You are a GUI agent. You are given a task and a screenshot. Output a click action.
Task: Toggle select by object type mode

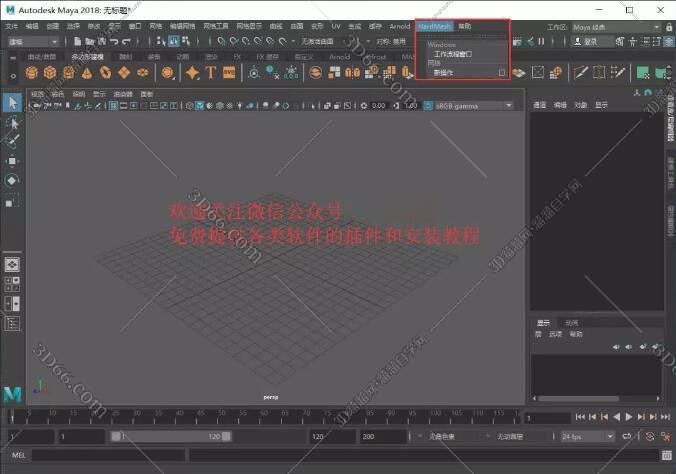click(173, 41)
